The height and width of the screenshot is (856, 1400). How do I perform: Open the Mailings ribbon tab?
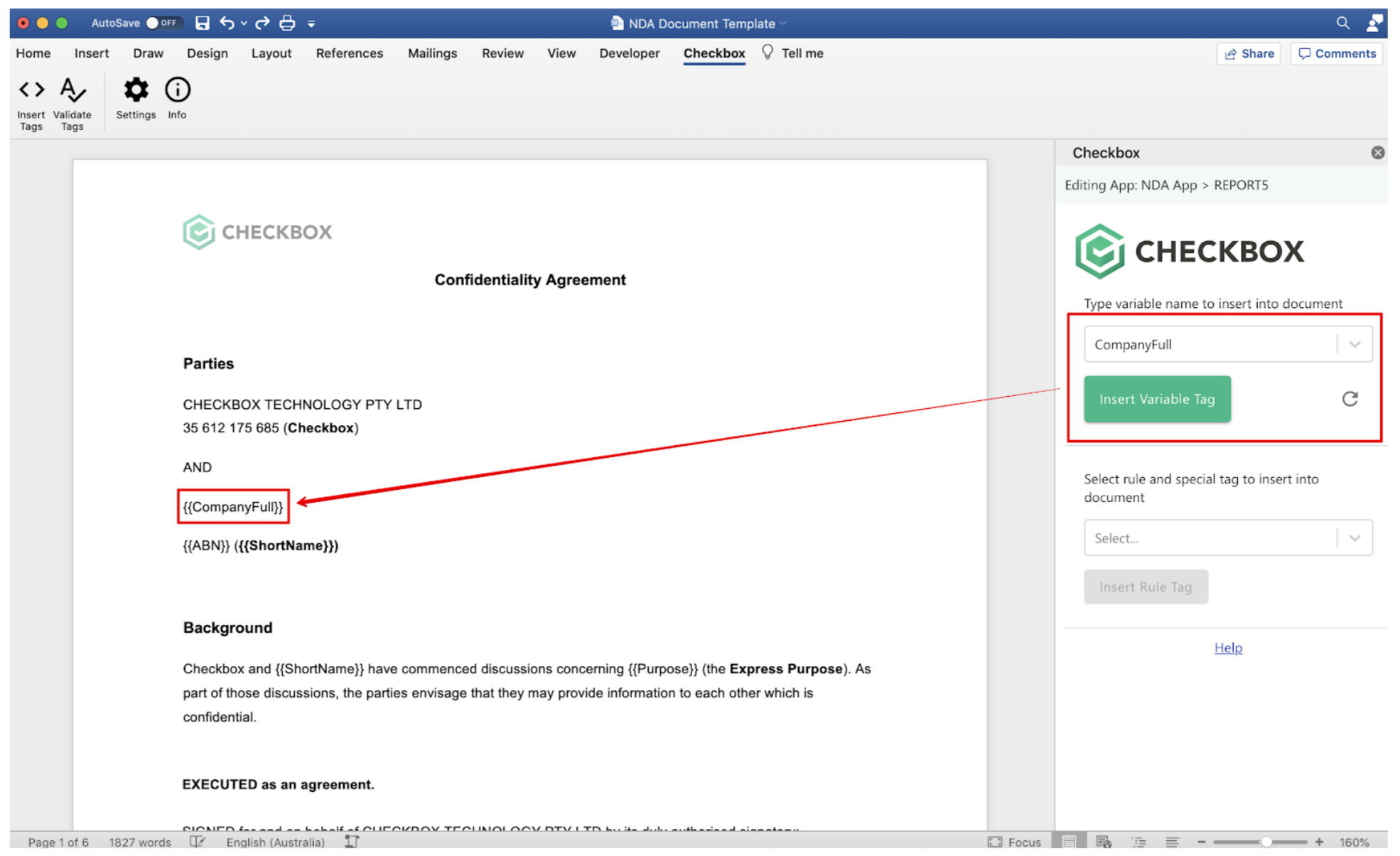[x=432, y=53]
